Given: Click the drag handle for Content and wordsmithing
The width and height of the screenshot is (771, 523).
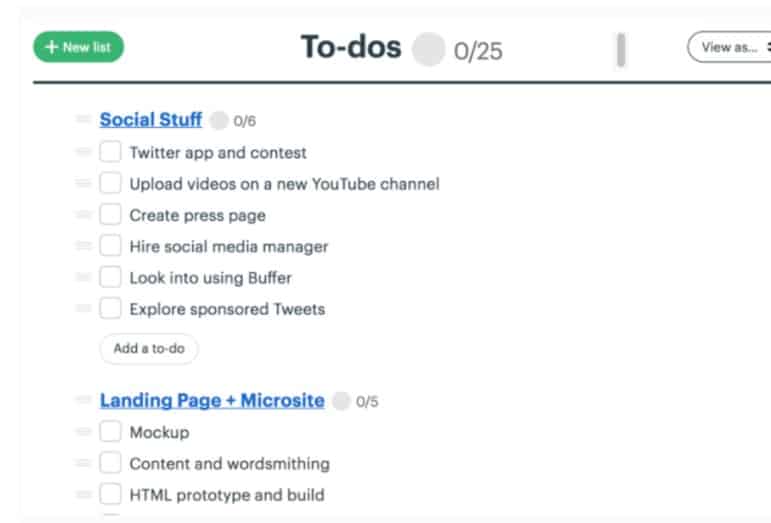Looking at the screenshot, I should (x=83, y=463).
